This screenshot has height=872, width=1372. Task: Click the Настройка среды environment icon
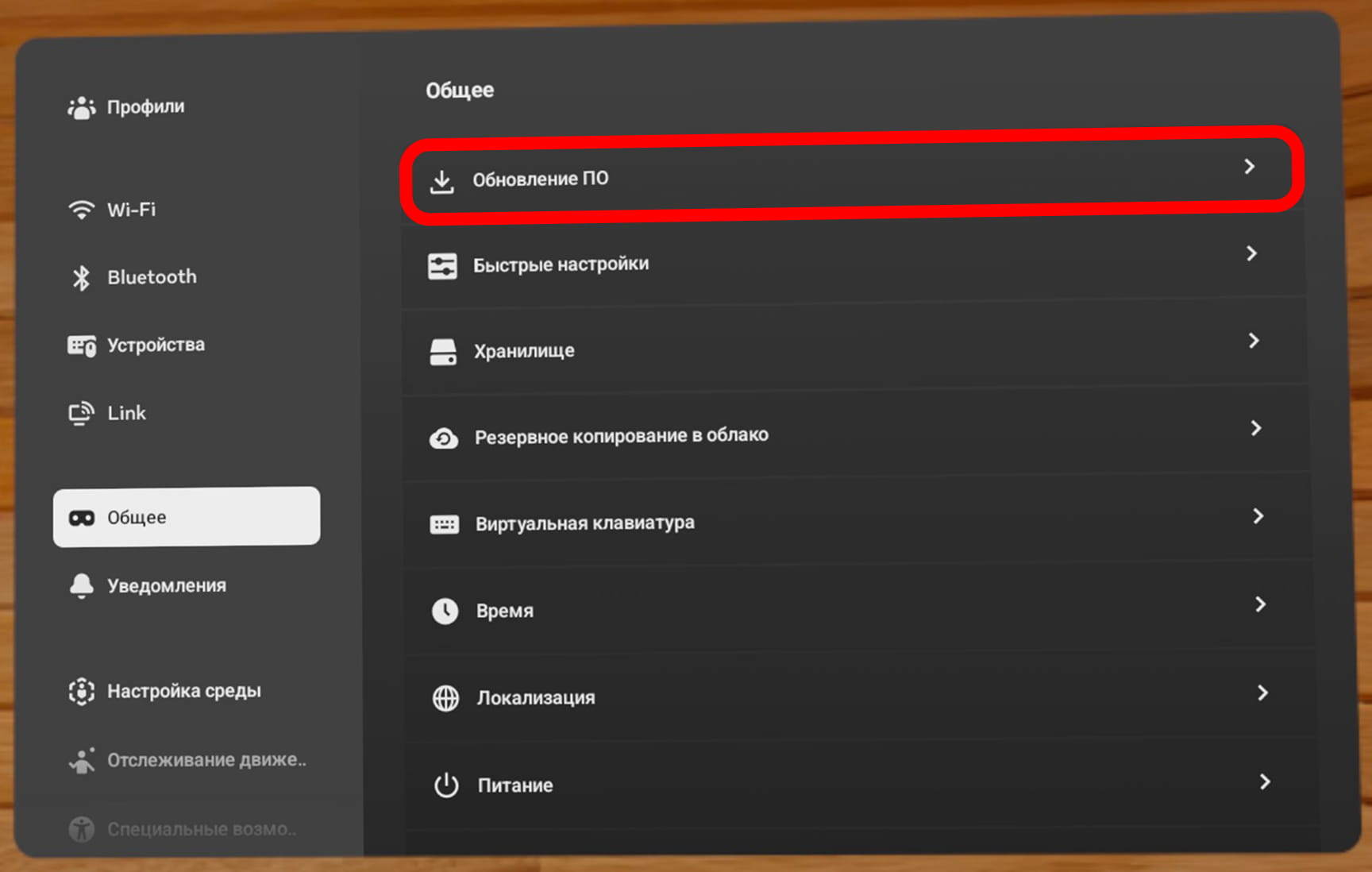[81, 691]
